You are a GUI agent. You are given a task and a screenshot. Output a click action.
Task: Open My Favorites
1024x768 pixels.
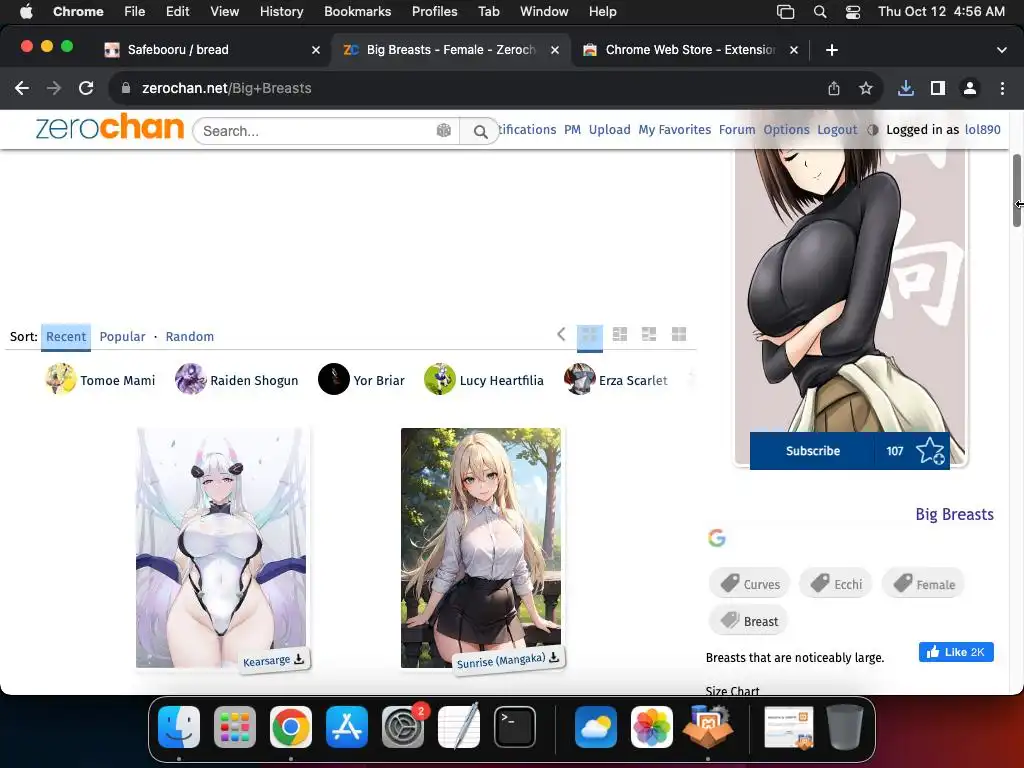point(675,129)
